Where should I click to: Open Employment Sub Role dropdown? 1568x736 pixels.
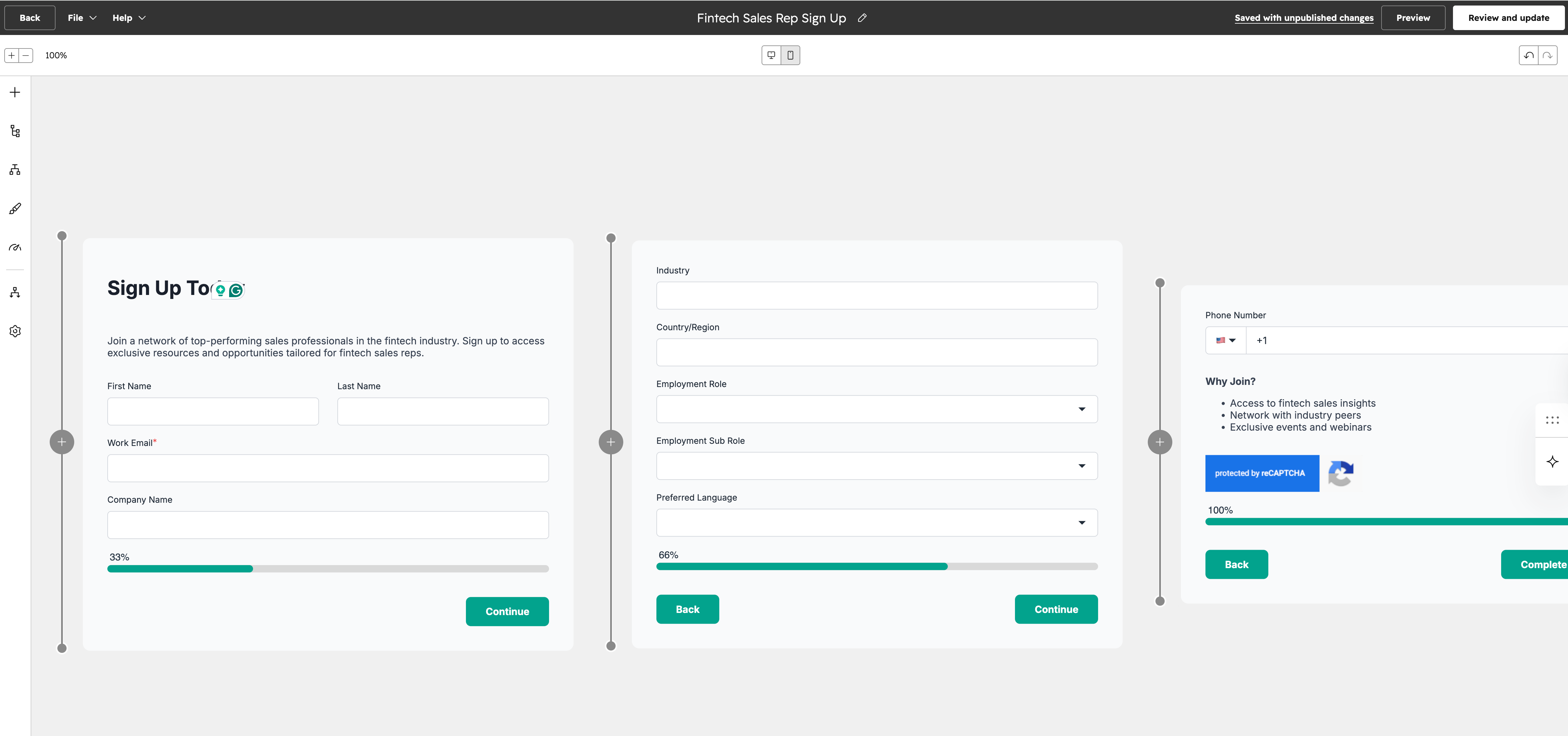(x=877, y=466)
